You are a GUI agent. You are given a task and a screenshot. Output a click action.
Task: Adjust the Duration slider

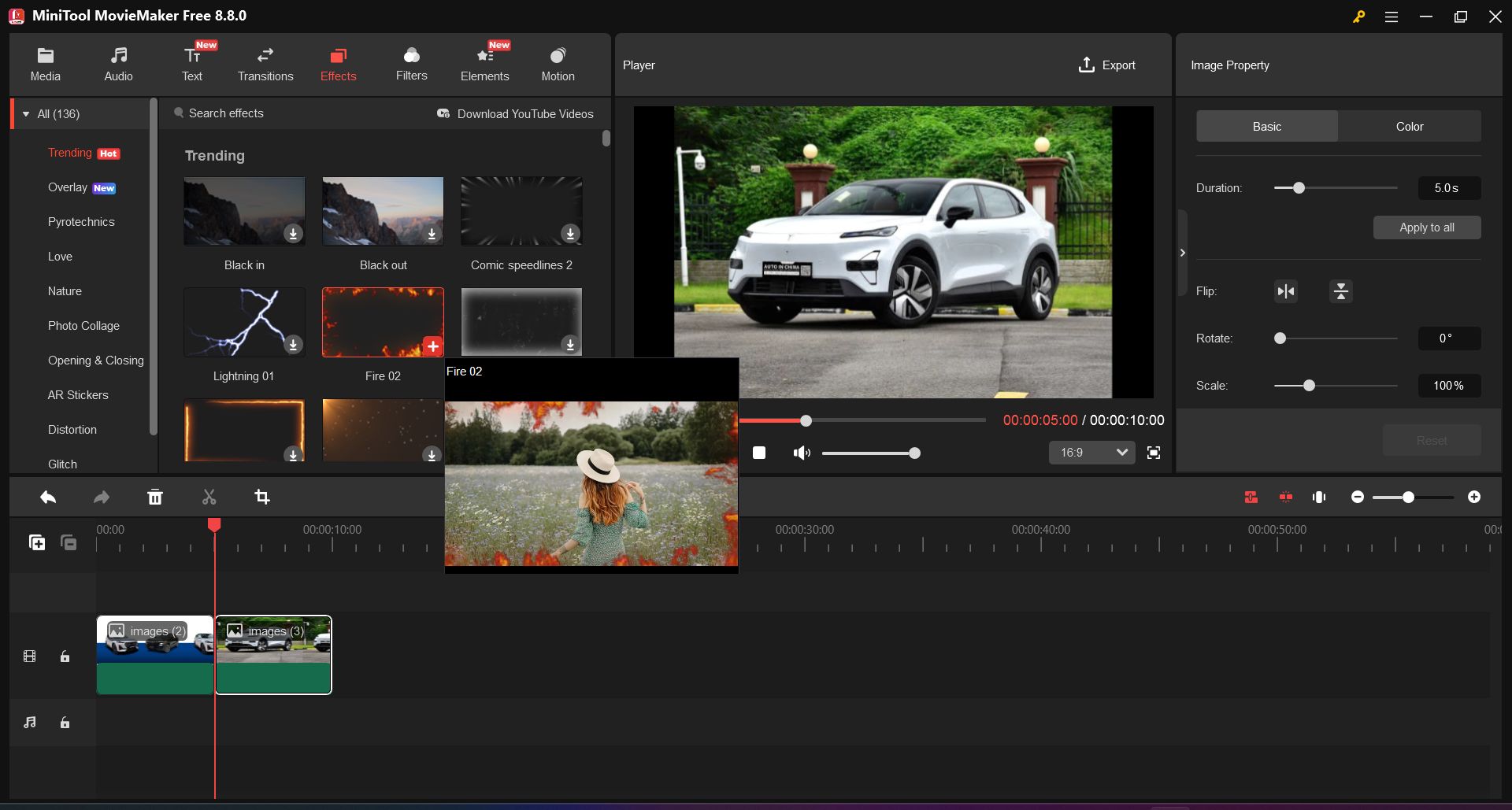[1299, 188]
